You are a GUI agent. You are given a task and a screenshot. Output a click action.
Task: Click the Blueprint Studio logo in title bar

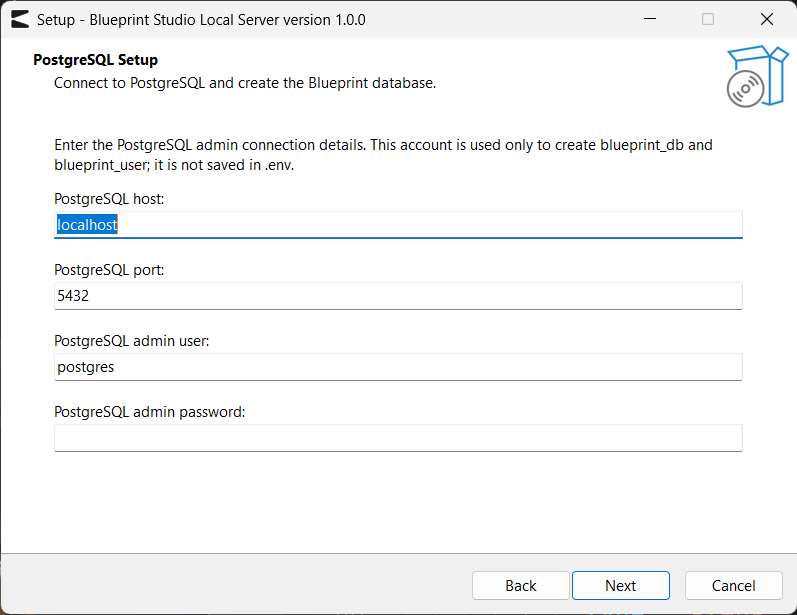[x=20, y=19]
